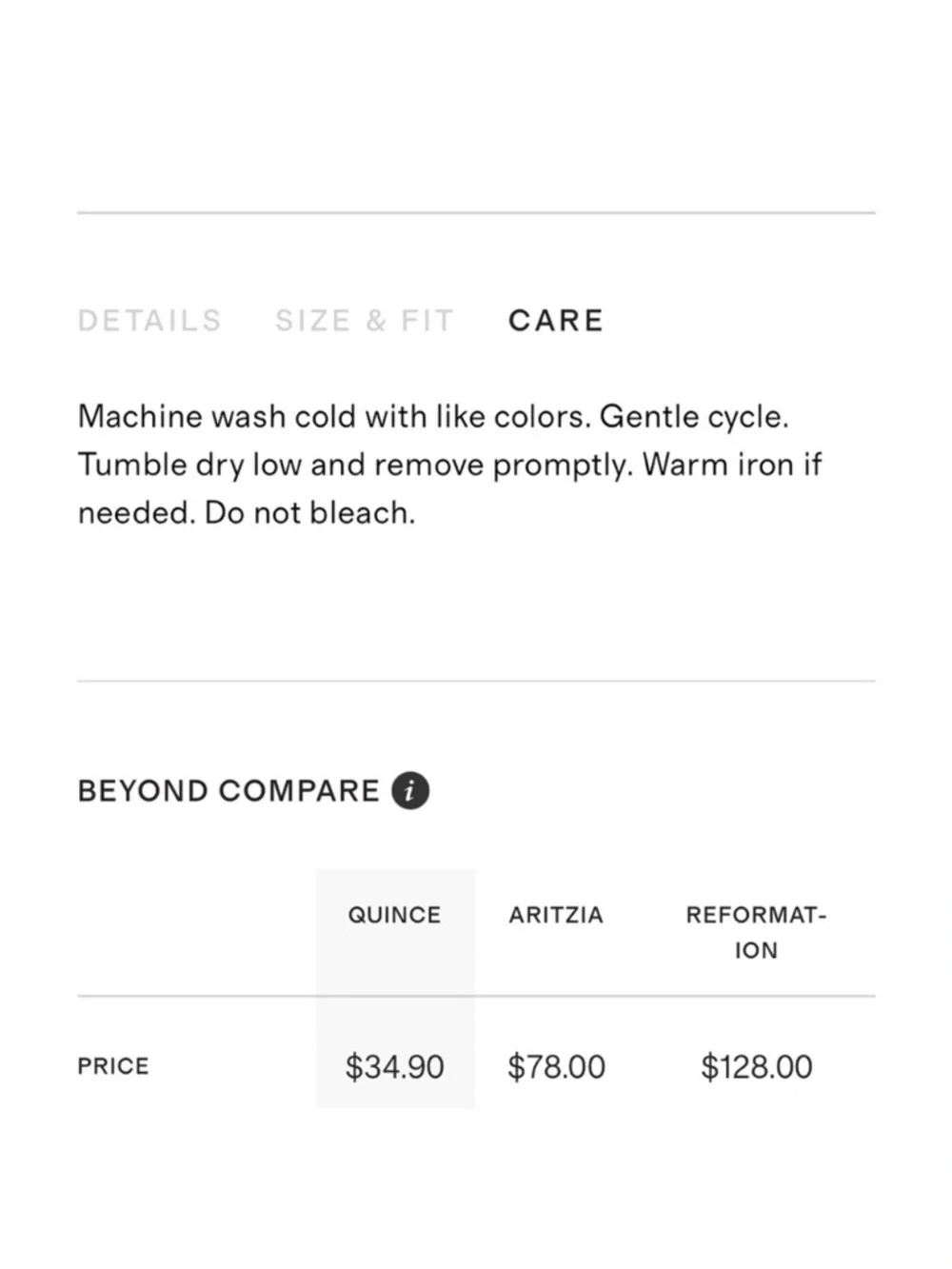Click the Beyond Compare info icon
Screen dimensions: 952x1269
(410, 790)
